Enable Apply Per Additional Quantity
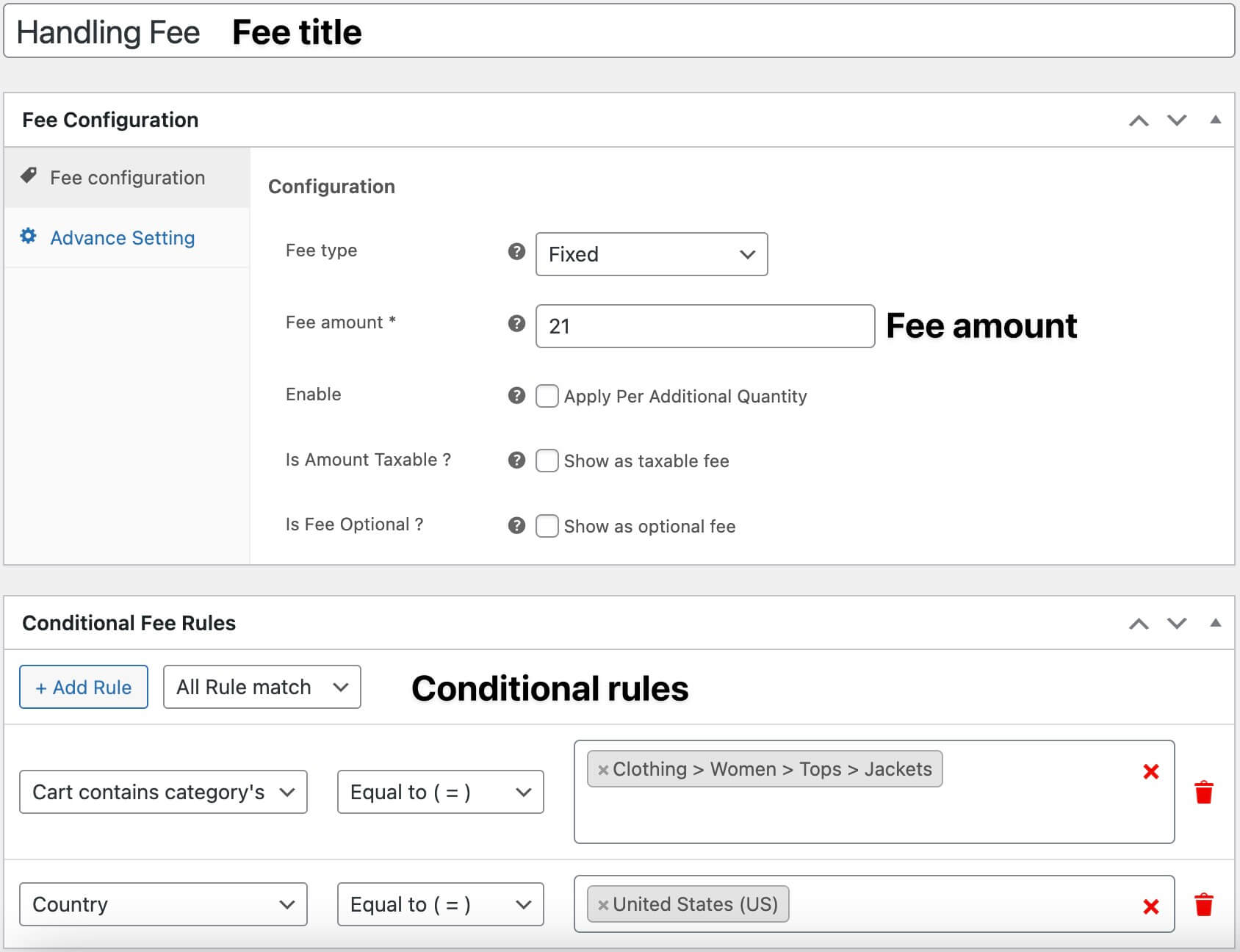Viewport: 1240px width, 952px height. click(x=547, y=396)
